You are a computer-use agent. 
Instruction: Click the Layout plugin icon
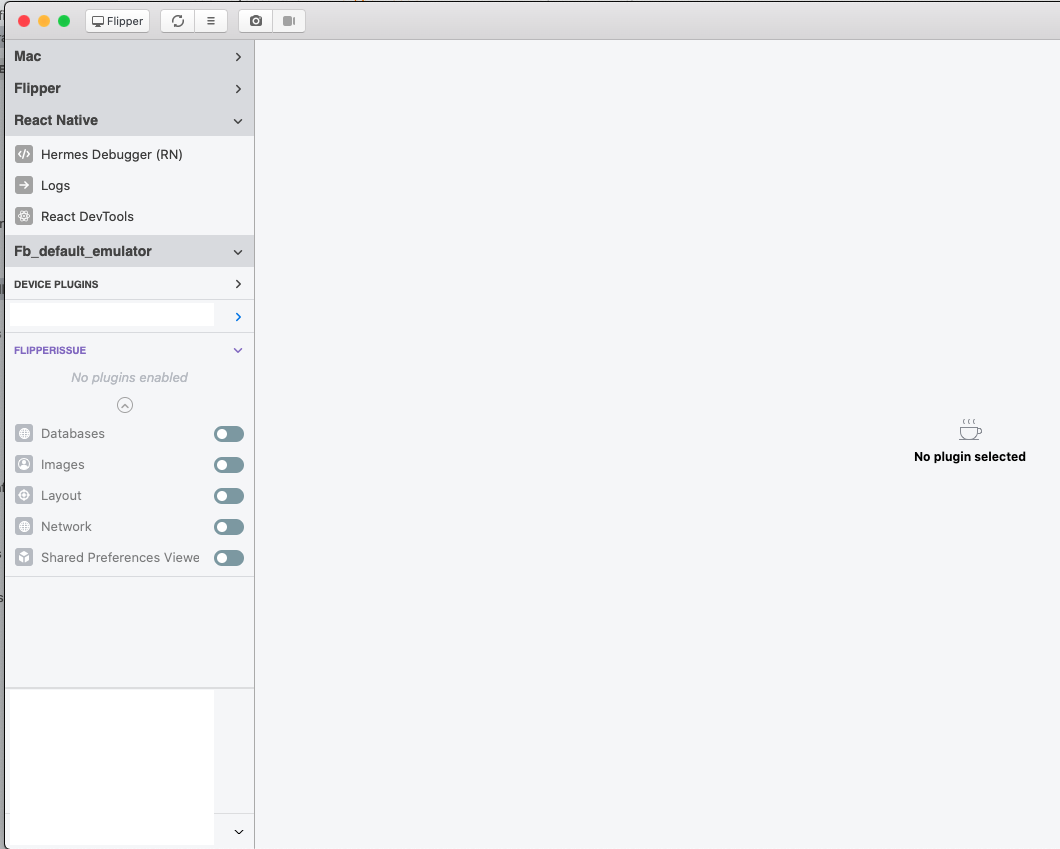pyautogui.click(x=23, y=495)
